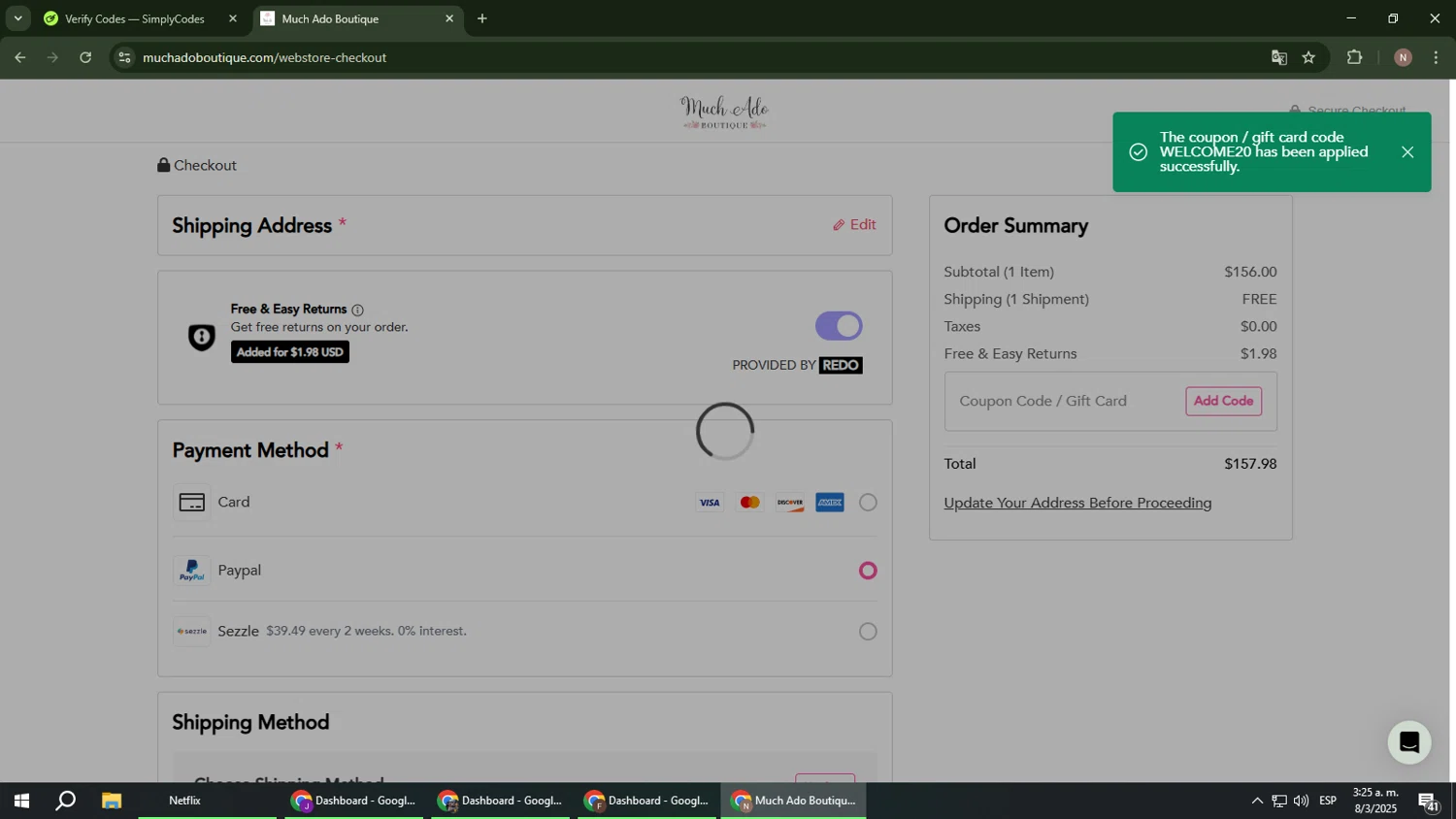Click the Subtotal $156.00 value

point(1250,272)
